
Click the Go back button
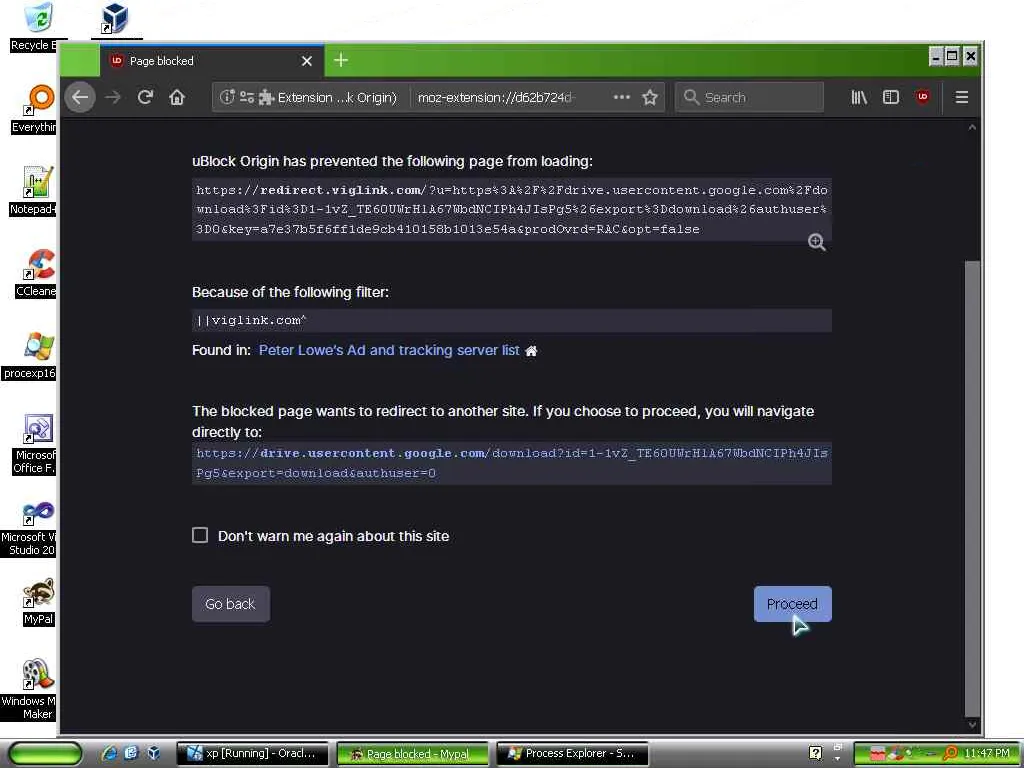[x=231, y=604]
